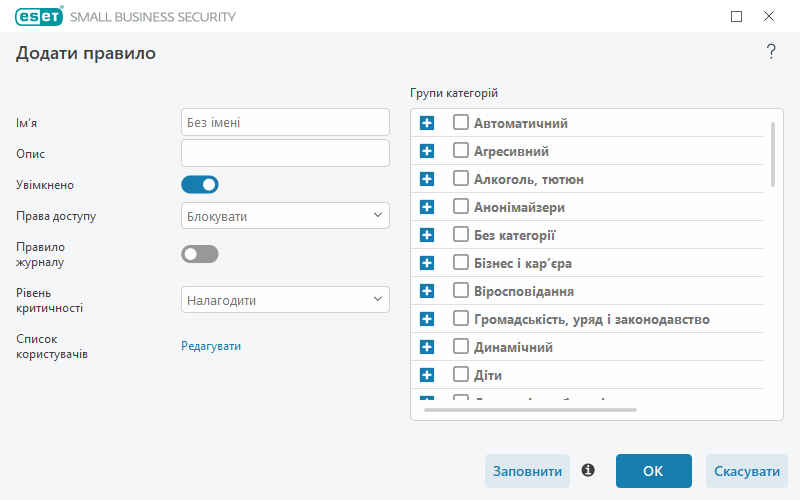
Task: Enable the Правило журналу toggle
Action: click(199, 254)
